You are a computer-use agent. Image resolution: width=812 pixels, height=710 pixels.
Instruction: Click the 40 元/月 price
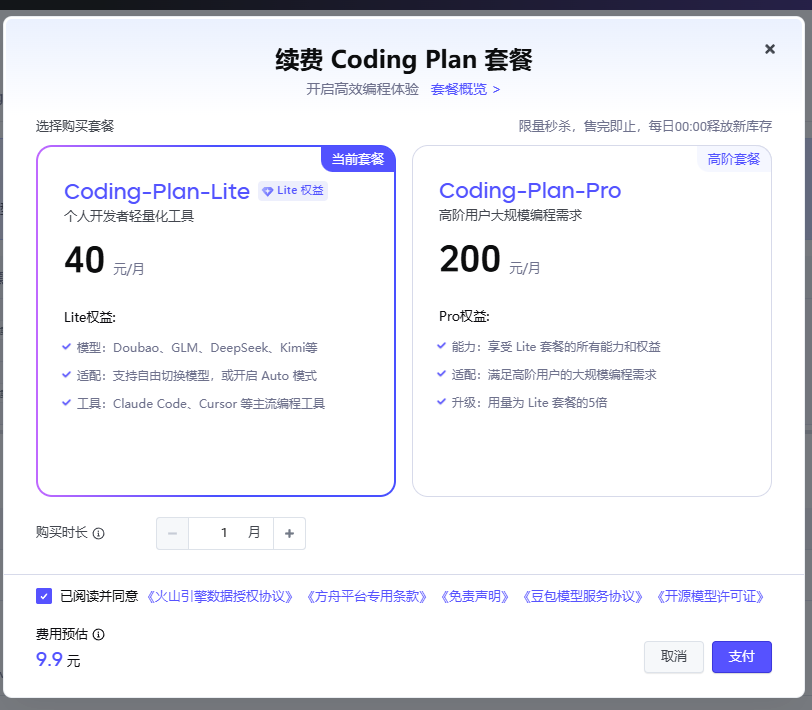coord(104,260)
